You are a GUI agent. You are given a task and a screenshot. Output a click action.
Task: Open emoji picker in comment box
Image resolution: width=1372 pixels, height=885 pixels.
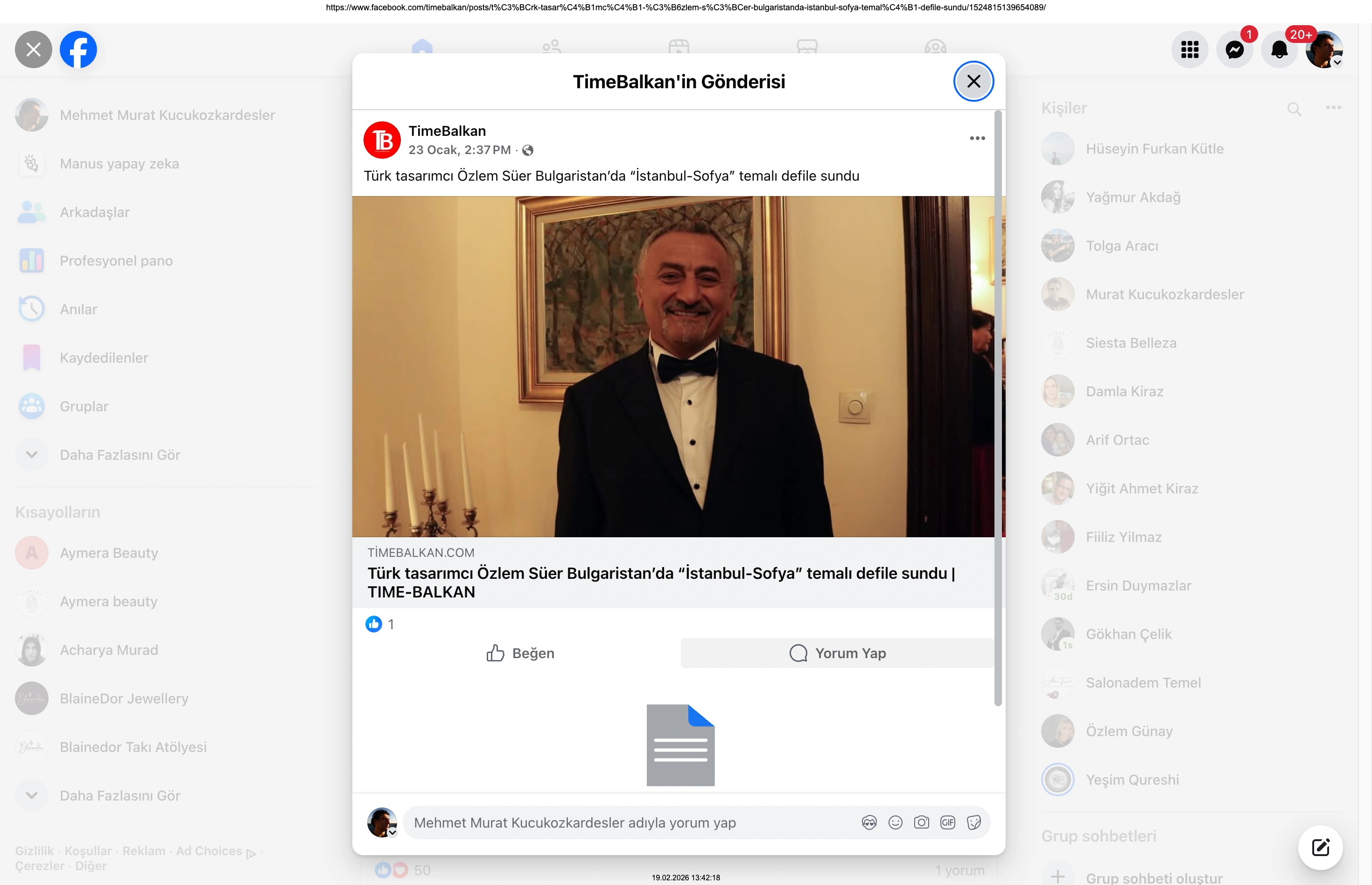[x=895, y=822]
